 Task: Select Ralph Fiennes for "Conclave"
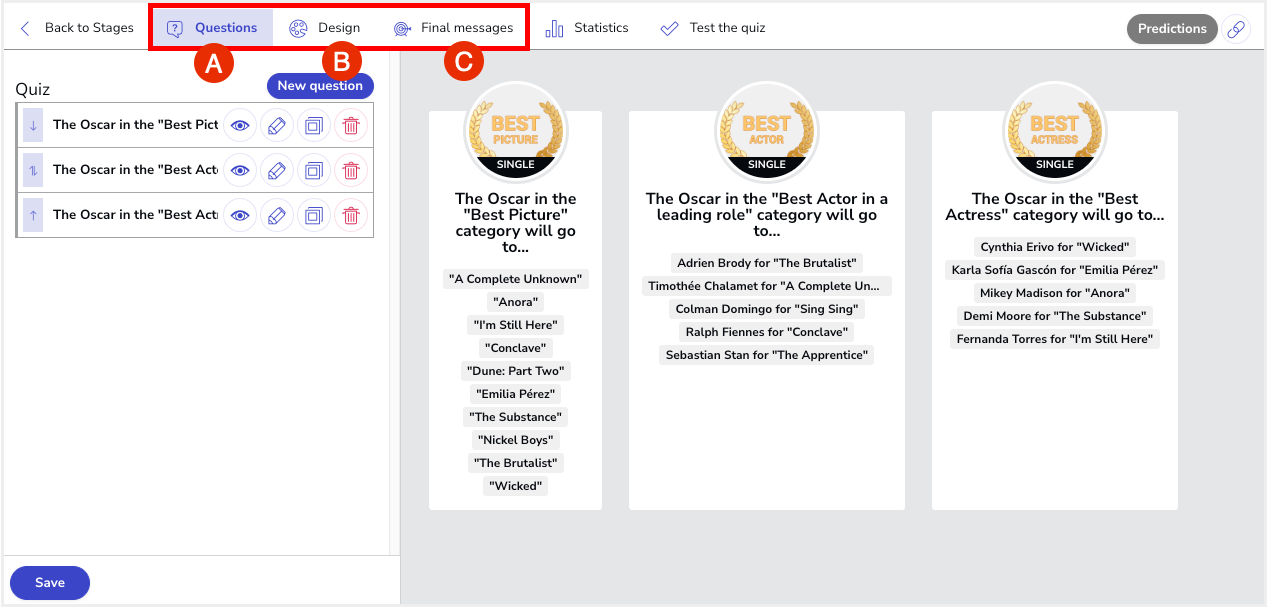tap(767, 332)
